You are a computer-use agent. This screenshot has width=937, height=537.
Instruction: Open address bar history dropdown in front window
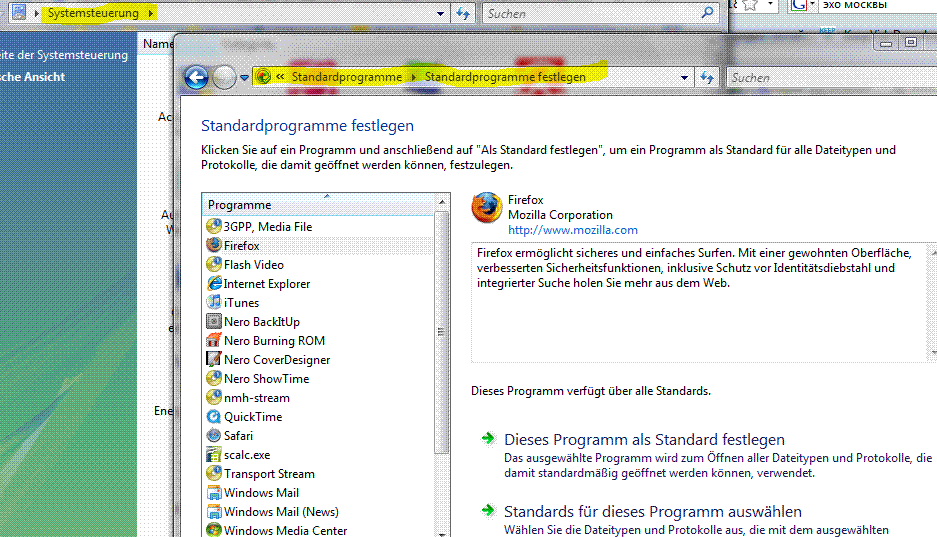click(x=684, y=78)
